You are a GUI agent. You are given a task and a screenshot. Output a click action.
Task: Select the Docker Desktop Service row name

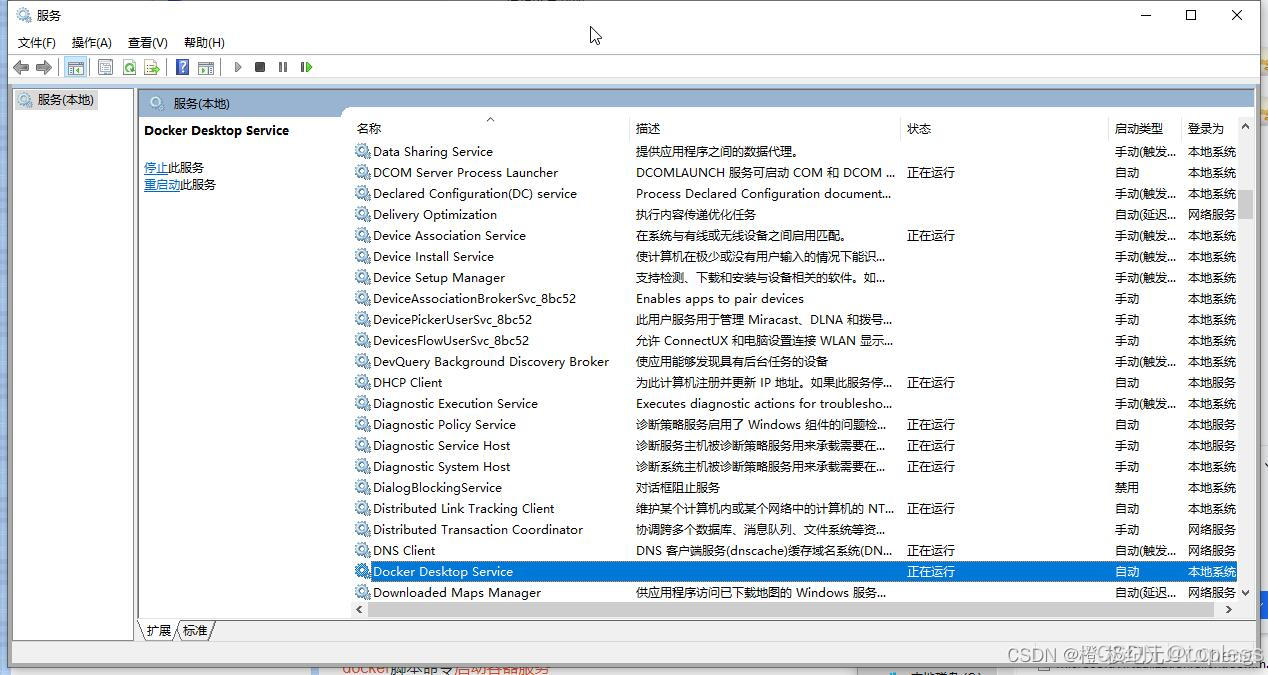(443, 571)
